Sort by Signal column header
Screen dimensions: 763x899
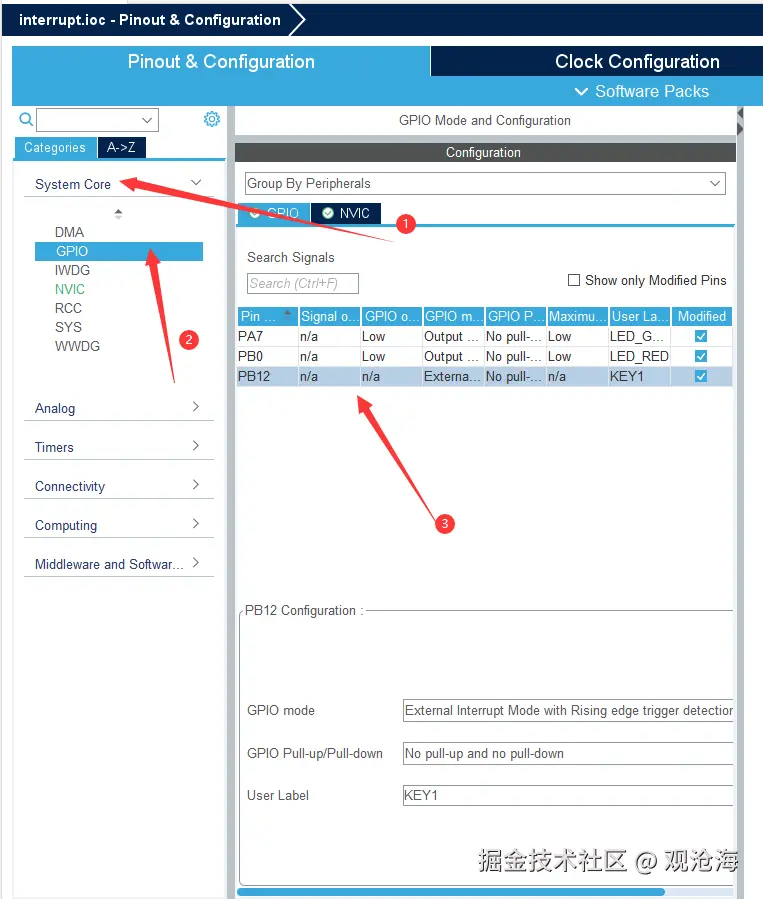coord(330,316)
